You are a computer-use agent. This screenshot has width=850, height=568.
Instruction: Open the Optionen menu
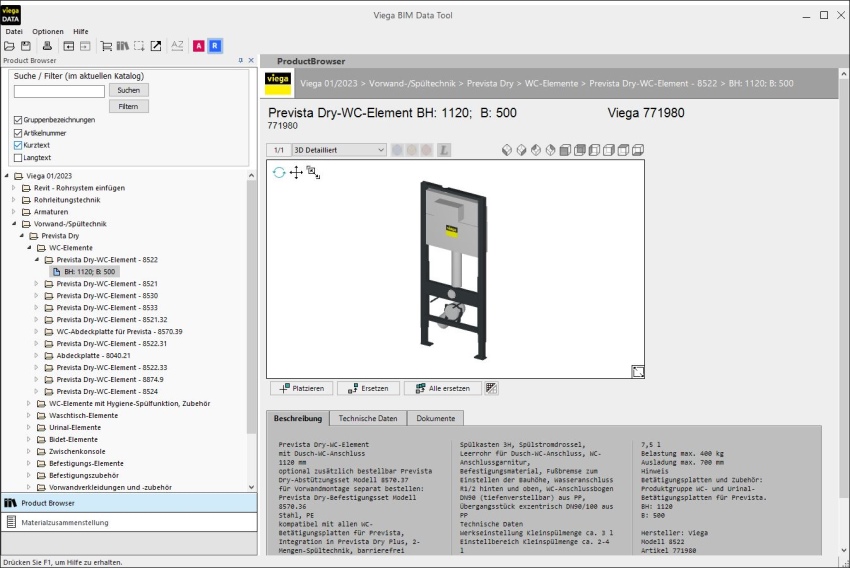tap(48, 31)
